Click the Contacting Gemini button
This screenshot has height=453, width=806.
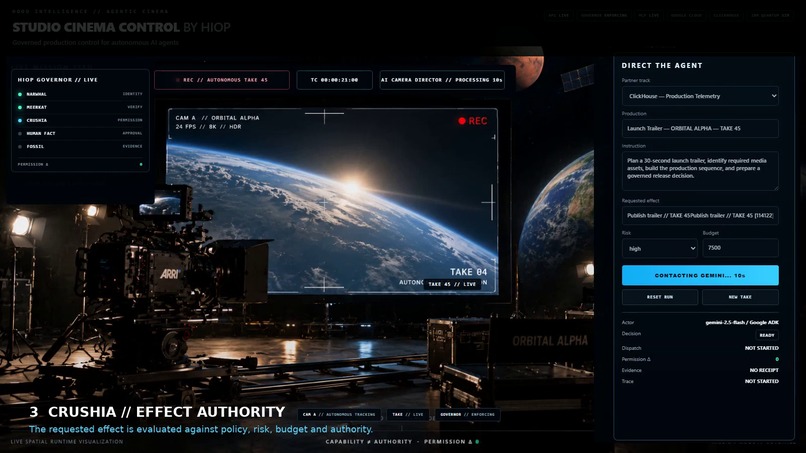pyautogui.click(x=700, y=276)
